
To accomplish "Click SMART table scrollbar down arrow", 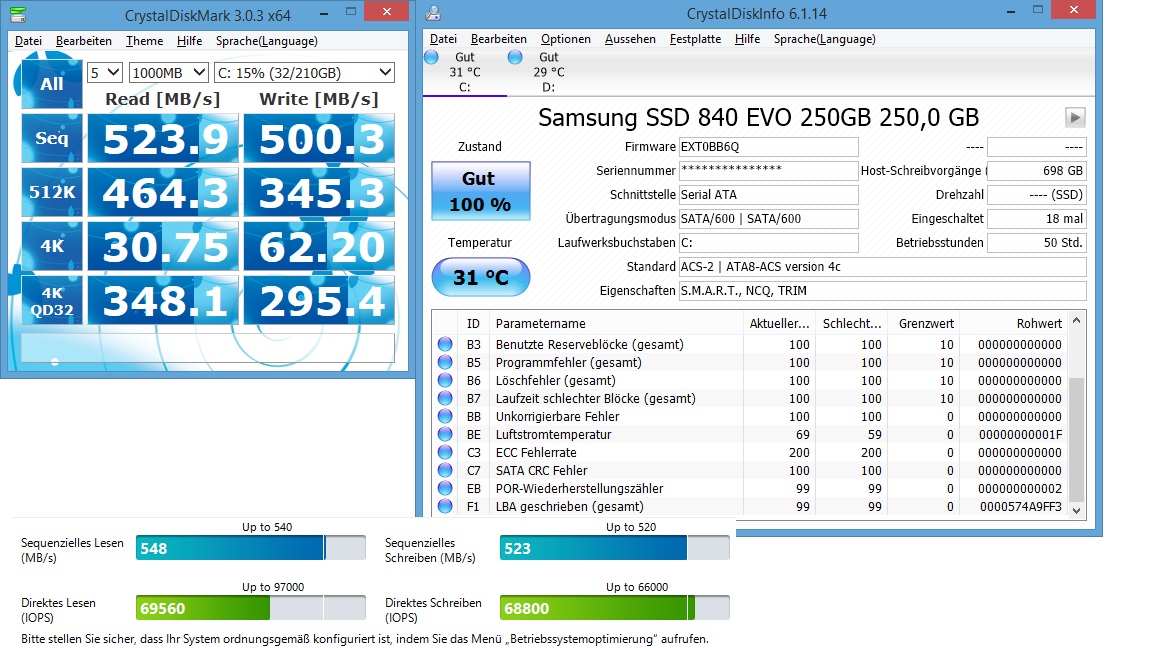I will click(x=1076, y=510).
